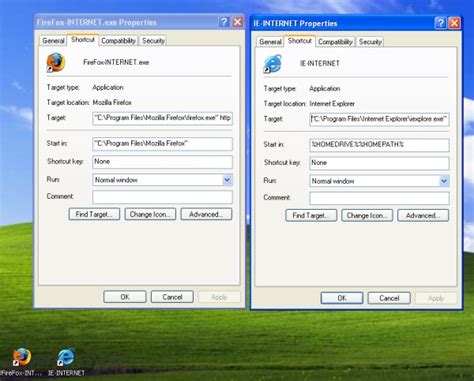Viewport: 474px width, 381px height.
Task: Open Compatibility tab in FireFox-INTERNET.exe Properties
Action: 118,41
